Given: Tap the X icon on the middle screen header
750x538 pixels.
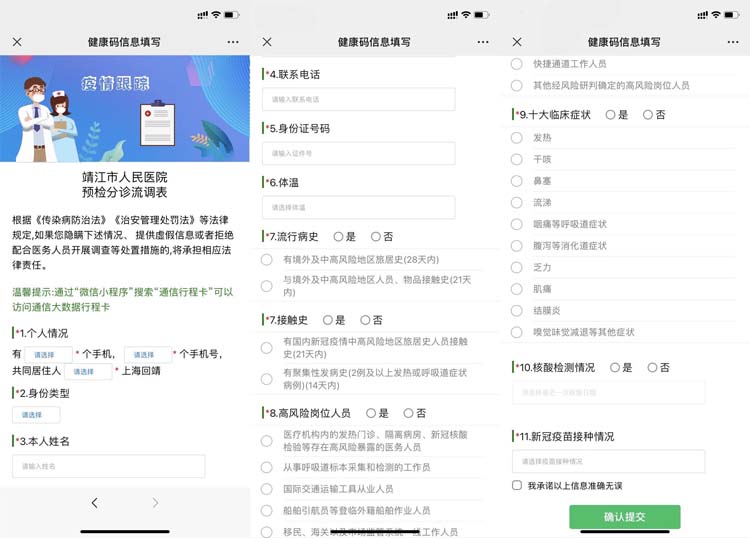Looking at the screenshot, I should [267, 42].
